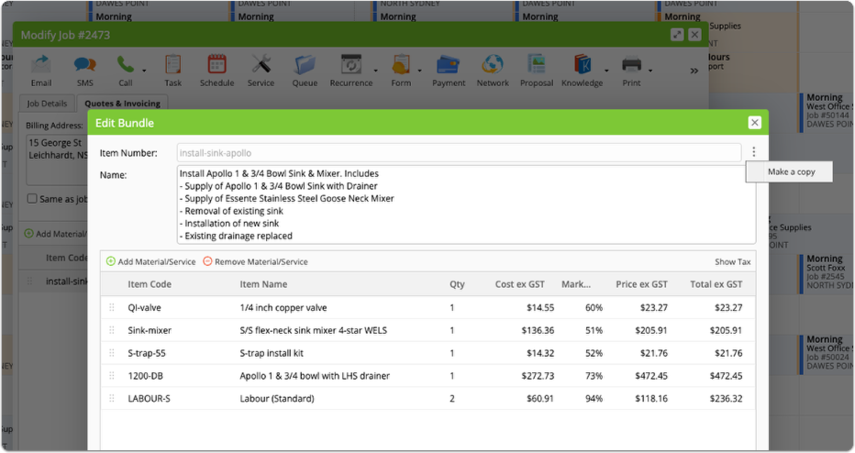The height and width of the screenshot is (453, 855).
Task: Show more toolbar items with double chevron
Action: coord(694,71)
